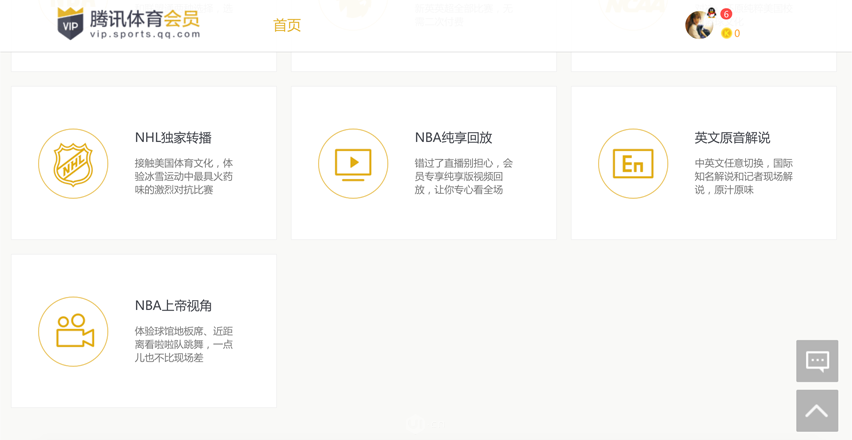This screenshot has height=440, width=852.
Task: Click the gold coin icon
Action: click(x=726, y=33)
